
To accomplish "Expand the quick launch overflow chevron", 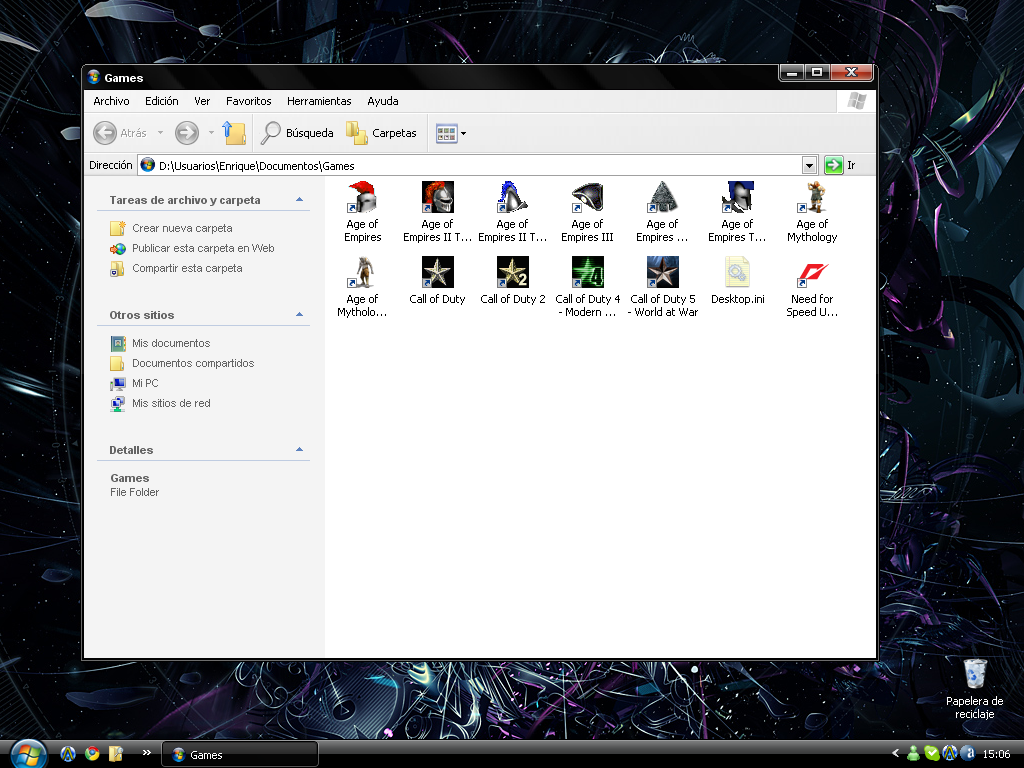I will click(x=147, y=753).
